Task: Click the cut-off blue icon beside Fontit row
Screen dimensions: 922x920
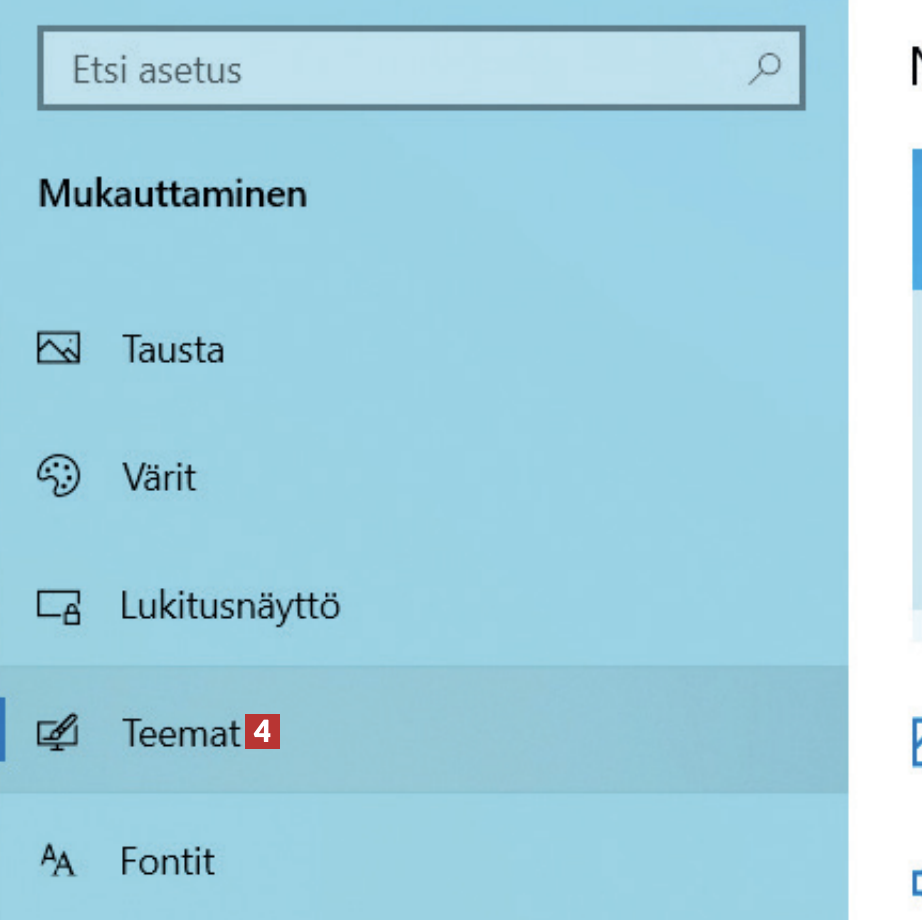Action: [916, 882]
